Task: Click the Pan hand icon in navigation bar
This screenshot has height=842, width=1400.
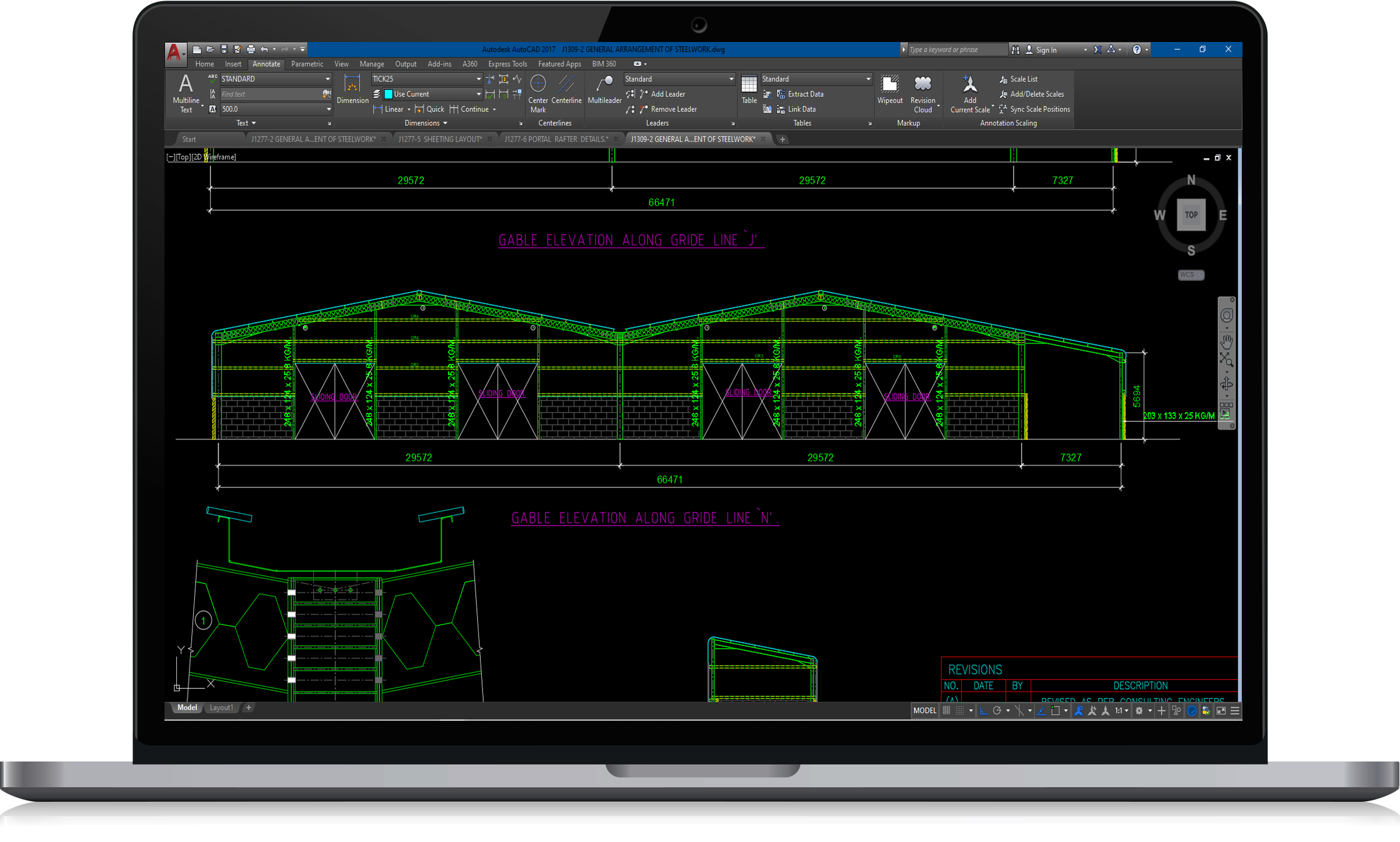Action: pos(1226,341)
